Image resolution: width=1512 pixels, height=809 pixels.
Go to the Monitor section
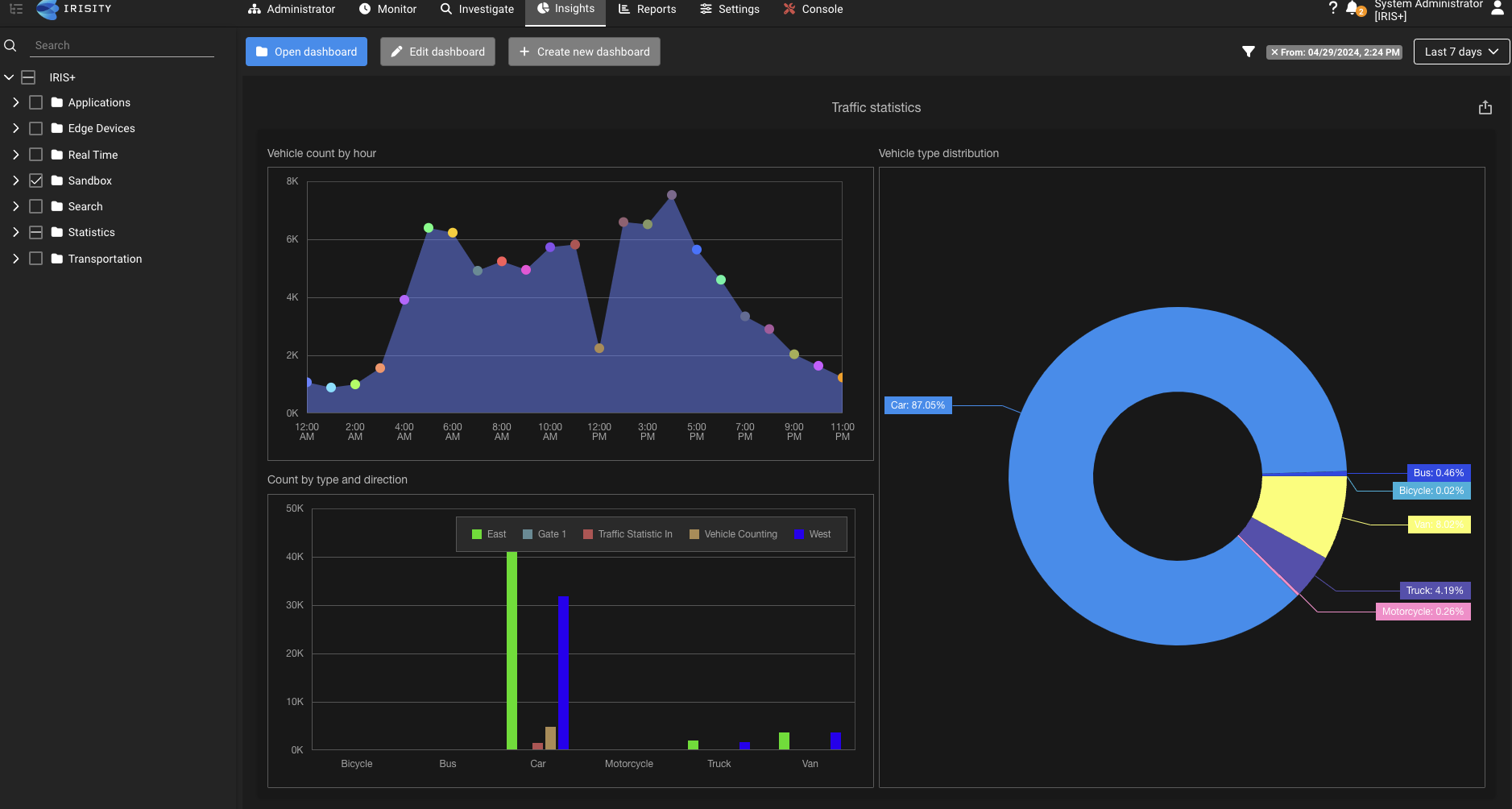click(389, 9)
